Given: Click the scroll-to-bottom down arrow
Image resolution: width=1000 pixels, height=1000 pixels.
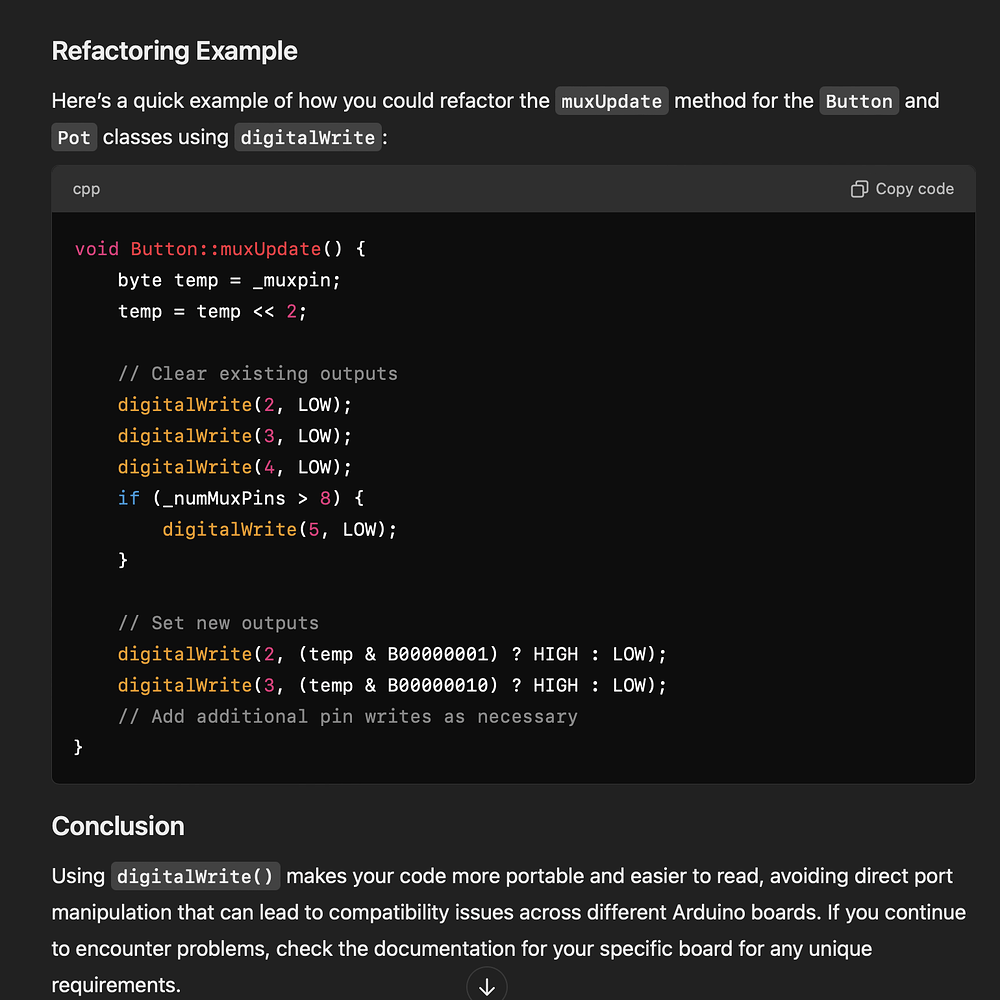Looking at the screenshot, I should tap(487, 986).
